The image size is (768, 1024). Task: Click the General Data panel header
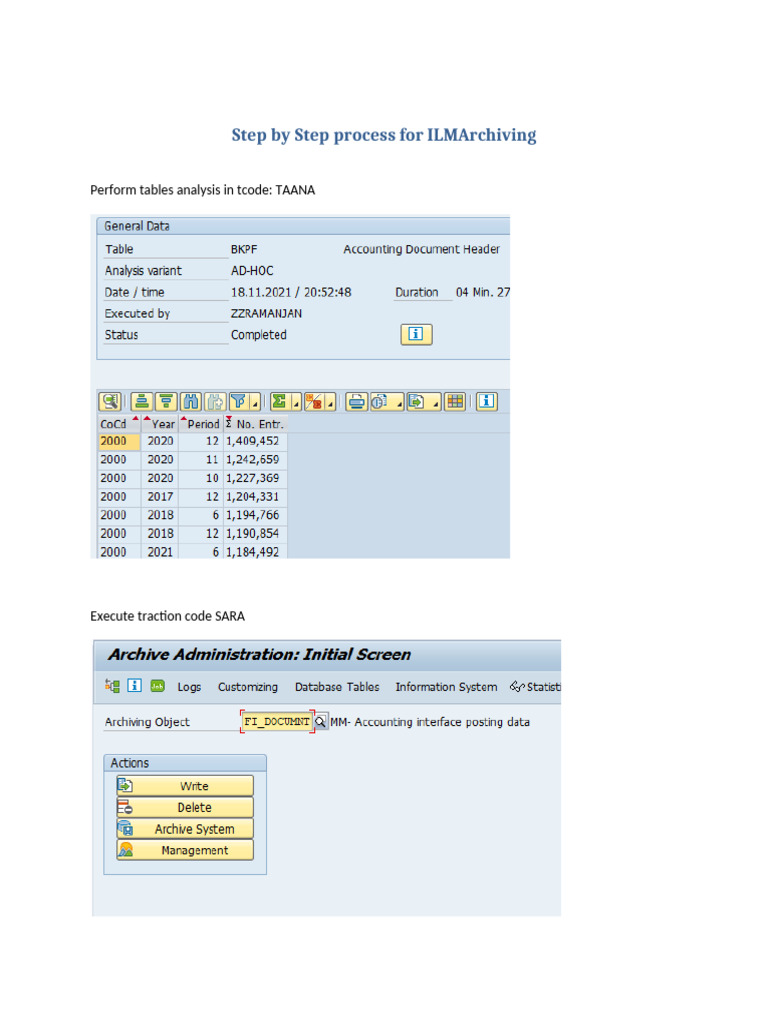pos(303,226)
